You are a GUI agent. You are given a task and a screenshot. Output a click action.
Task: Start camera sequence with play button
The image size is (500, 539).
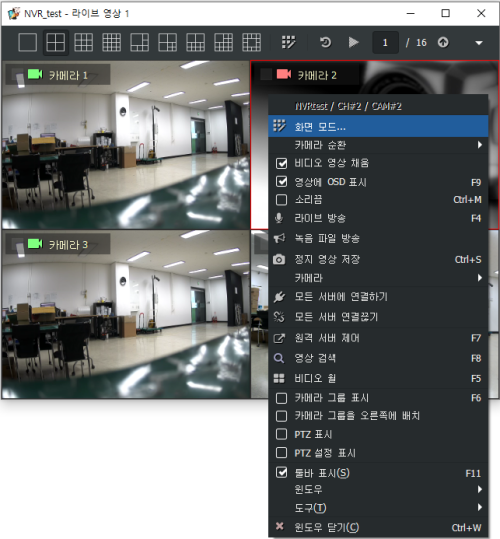[353, 43]
